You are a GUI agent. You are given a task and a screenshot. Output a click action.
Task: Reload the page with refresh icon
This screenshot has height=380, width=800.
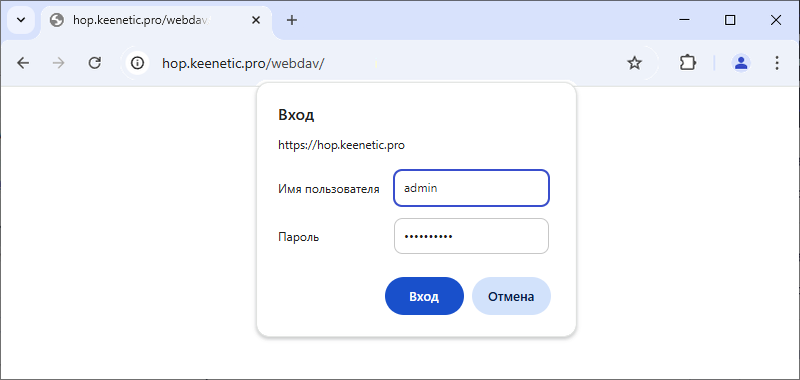click(94, 63)
